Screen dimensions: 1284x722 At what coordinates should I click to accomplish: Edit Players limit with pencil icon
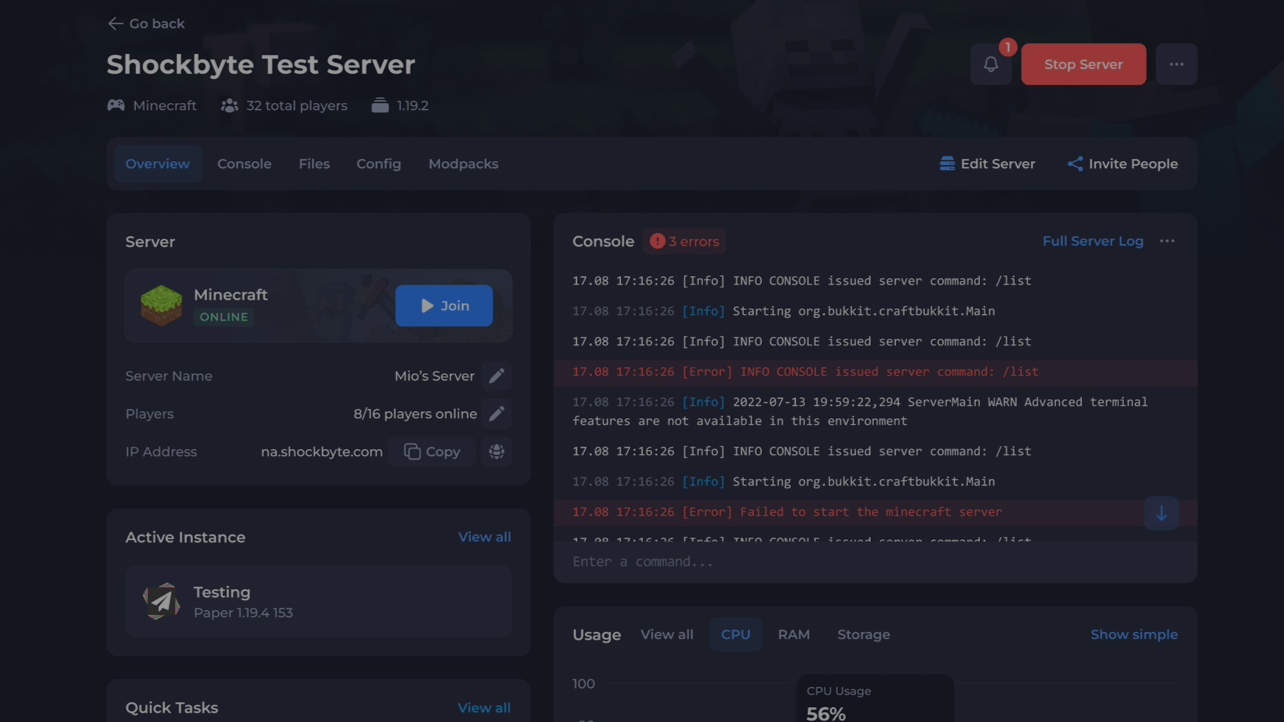point(496,414)
